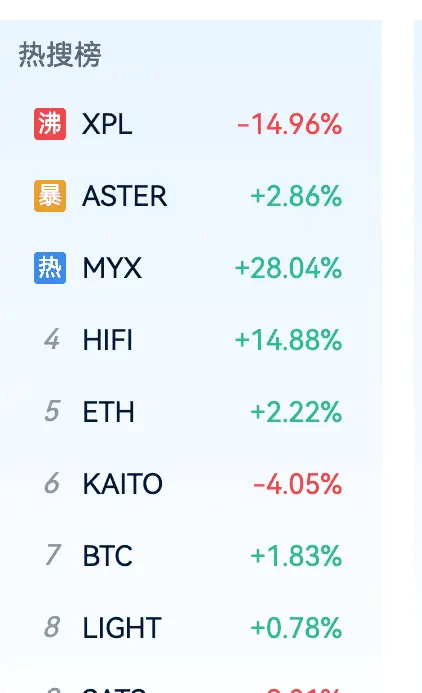Viewport: 422px width, 693px height.
Task: Click the orange 暴 badge next to ASTER
Action: pyautogui.click(x=50, y=196)
